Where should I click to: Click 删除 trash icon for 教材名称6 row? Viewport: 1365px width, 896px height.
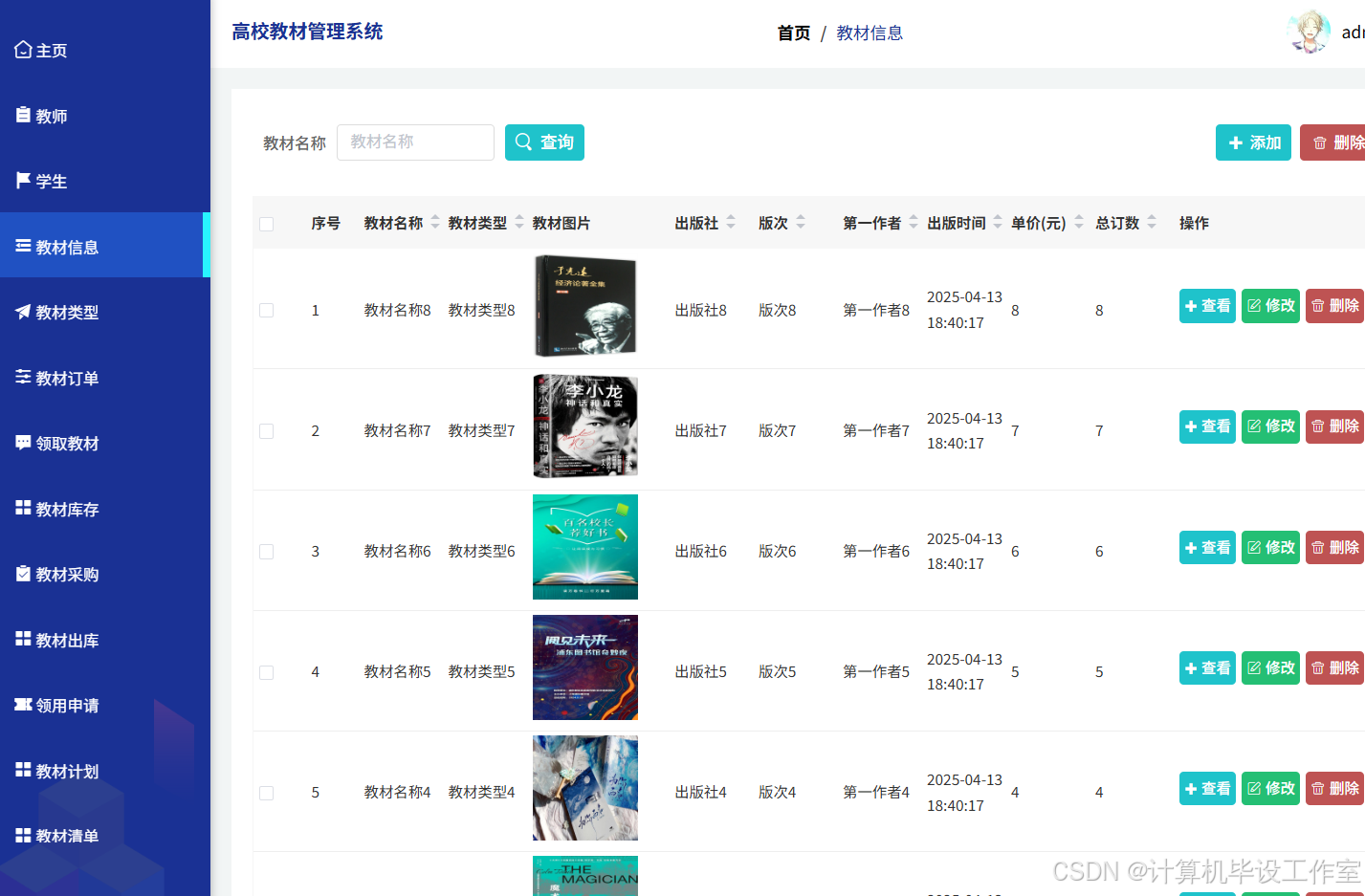point(1318,547)
